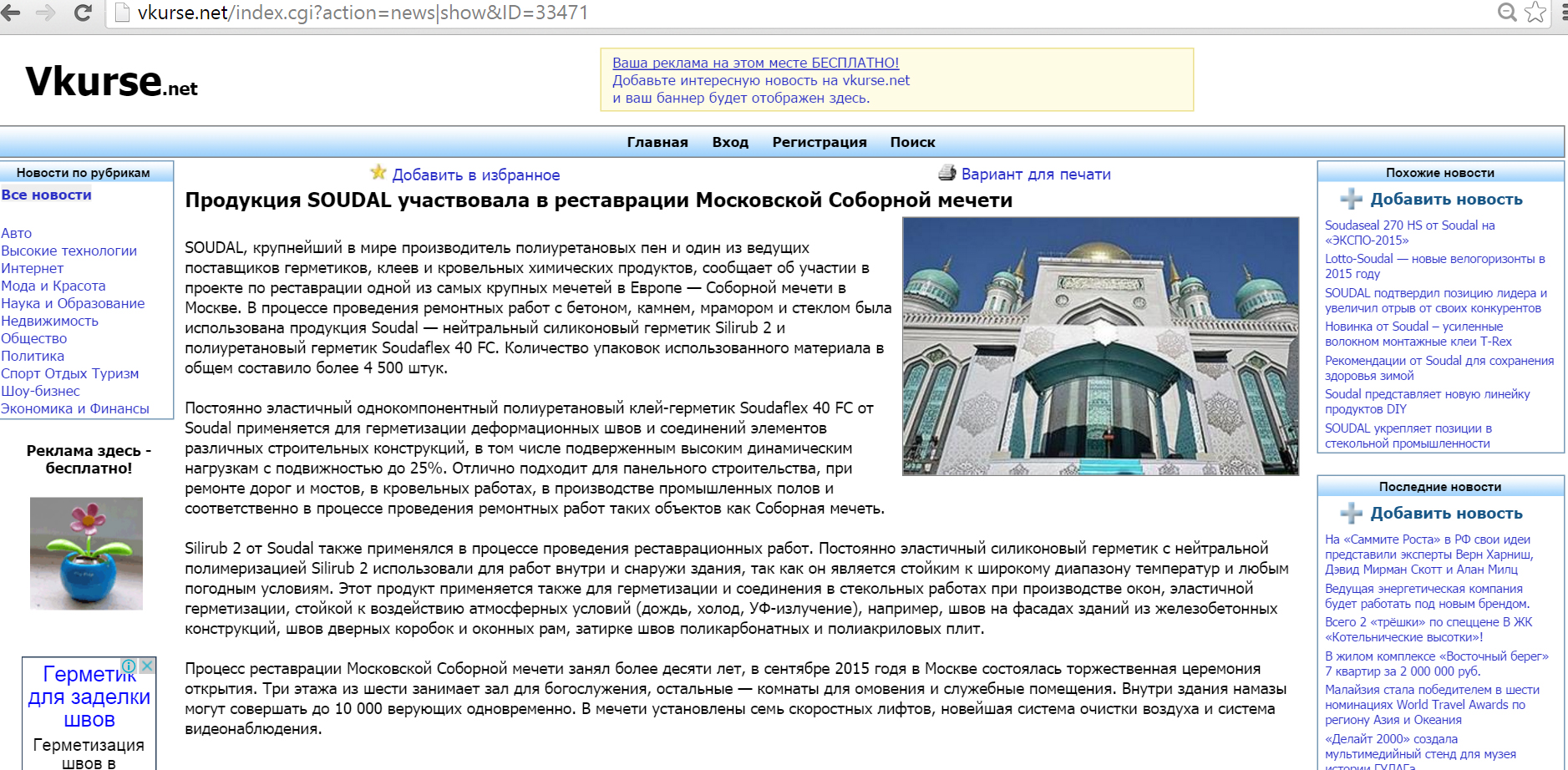This screenshot has width=1568, height=770.
Task: Open 'Рекомендации от Soudal' health link
Action: point(1439,368)
